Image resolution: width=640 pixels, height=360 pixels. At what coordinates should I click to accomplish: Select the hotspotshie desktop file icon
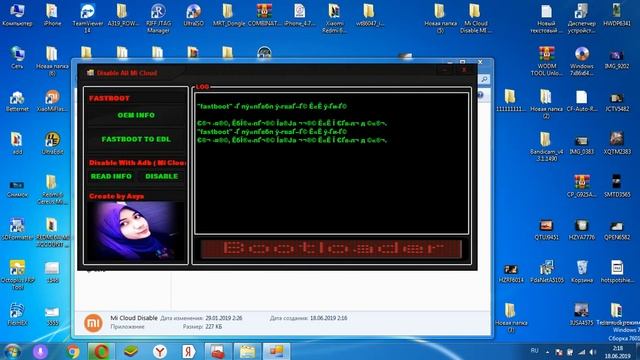617,271
